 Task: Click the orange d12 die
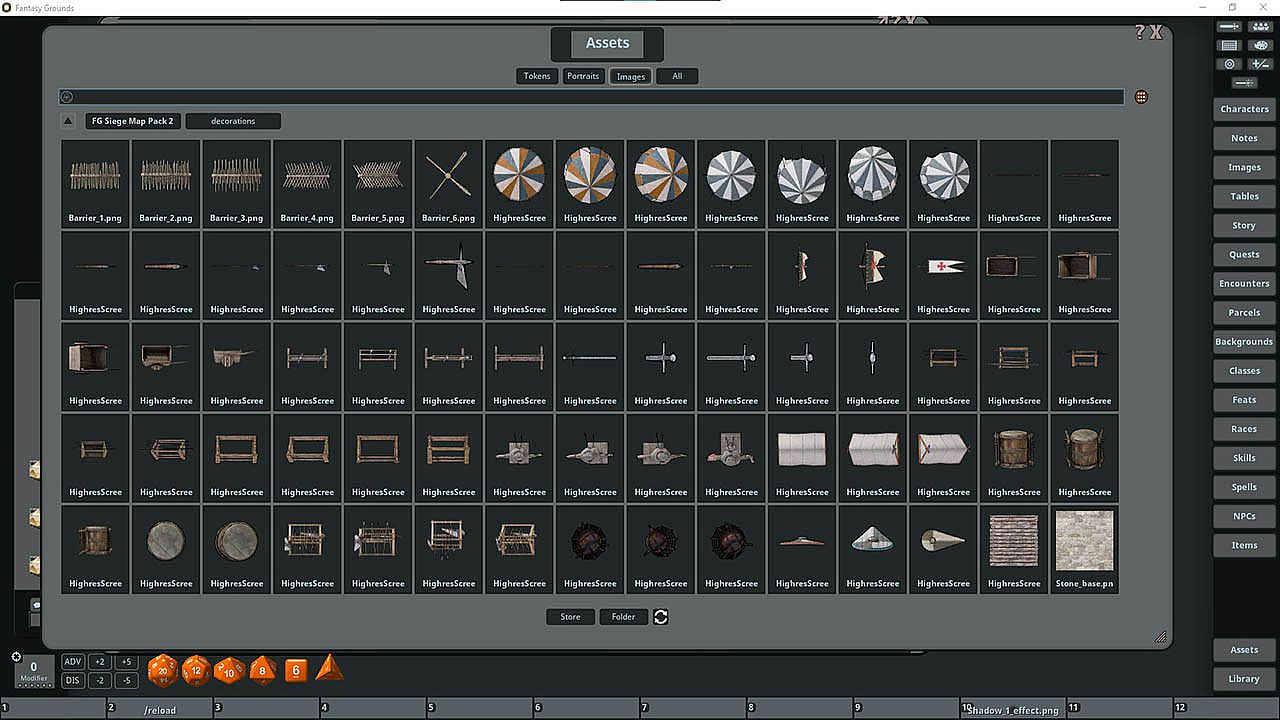point(196,669)
